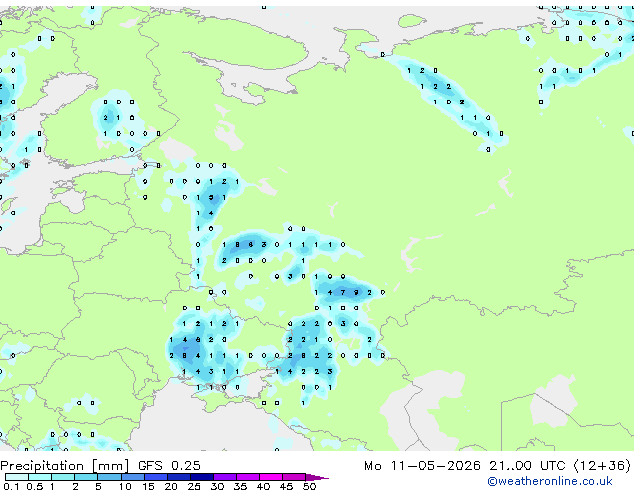Pick the 25–30 mm dark blue swatch
This screenshot has width=634, height=490.
pos(202,477)
